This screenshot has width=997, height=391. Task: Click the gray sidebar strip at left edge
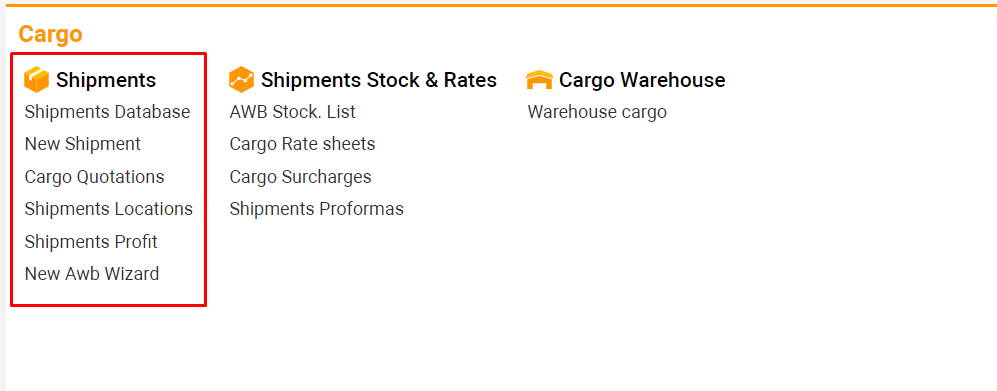pos(3,198)
